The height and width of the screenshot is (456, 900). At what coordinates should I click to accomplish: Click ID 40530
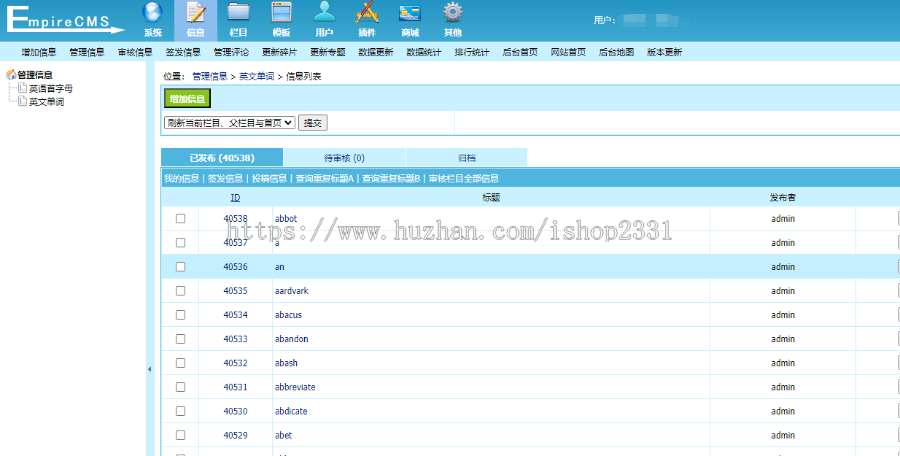(x=235, y=411)
